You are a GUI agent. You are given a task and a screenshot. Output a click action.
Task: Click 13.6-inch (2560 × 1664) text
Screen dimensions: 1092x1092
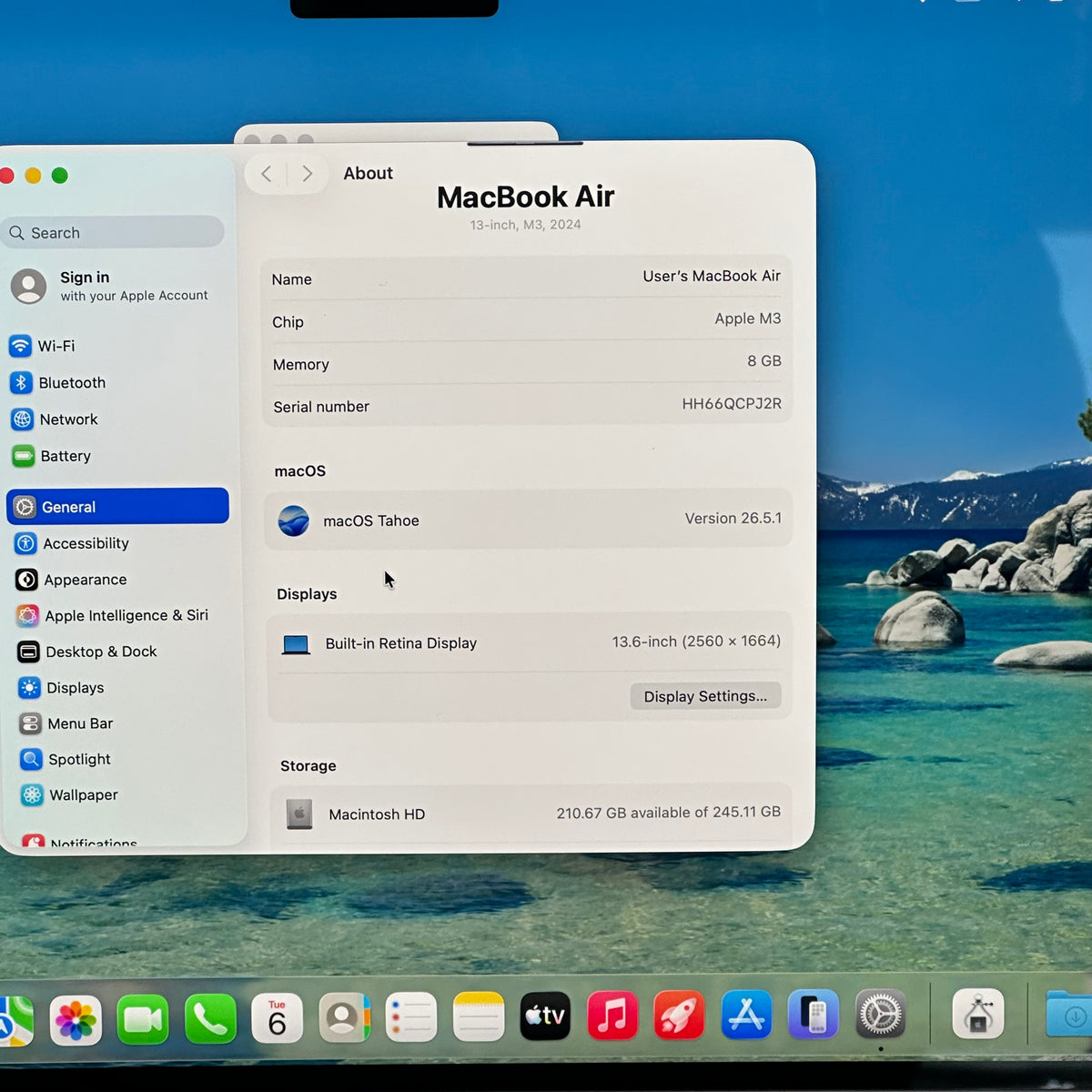click(696, 642)
